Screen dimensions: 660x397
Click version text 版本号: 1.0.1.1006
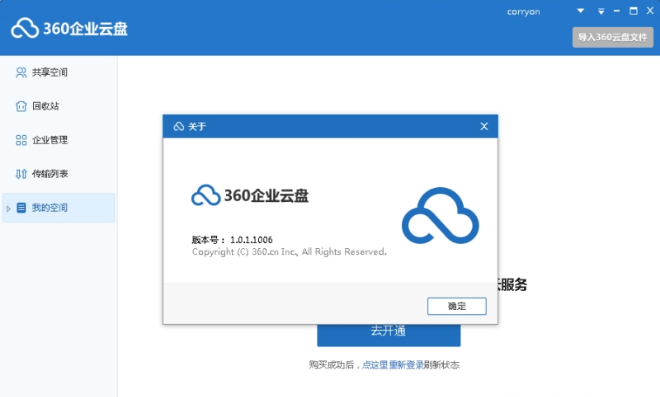click(x=232, y=240)
